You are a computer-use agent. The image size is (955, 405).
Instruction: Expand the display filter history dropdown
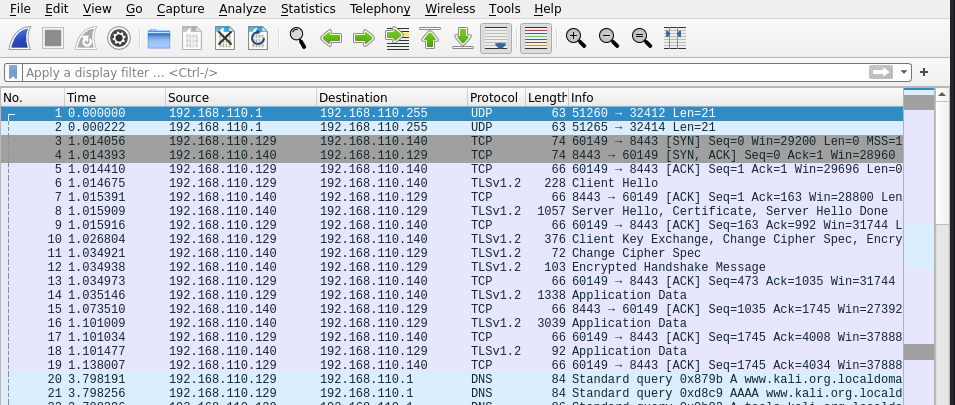pos(905,73)
